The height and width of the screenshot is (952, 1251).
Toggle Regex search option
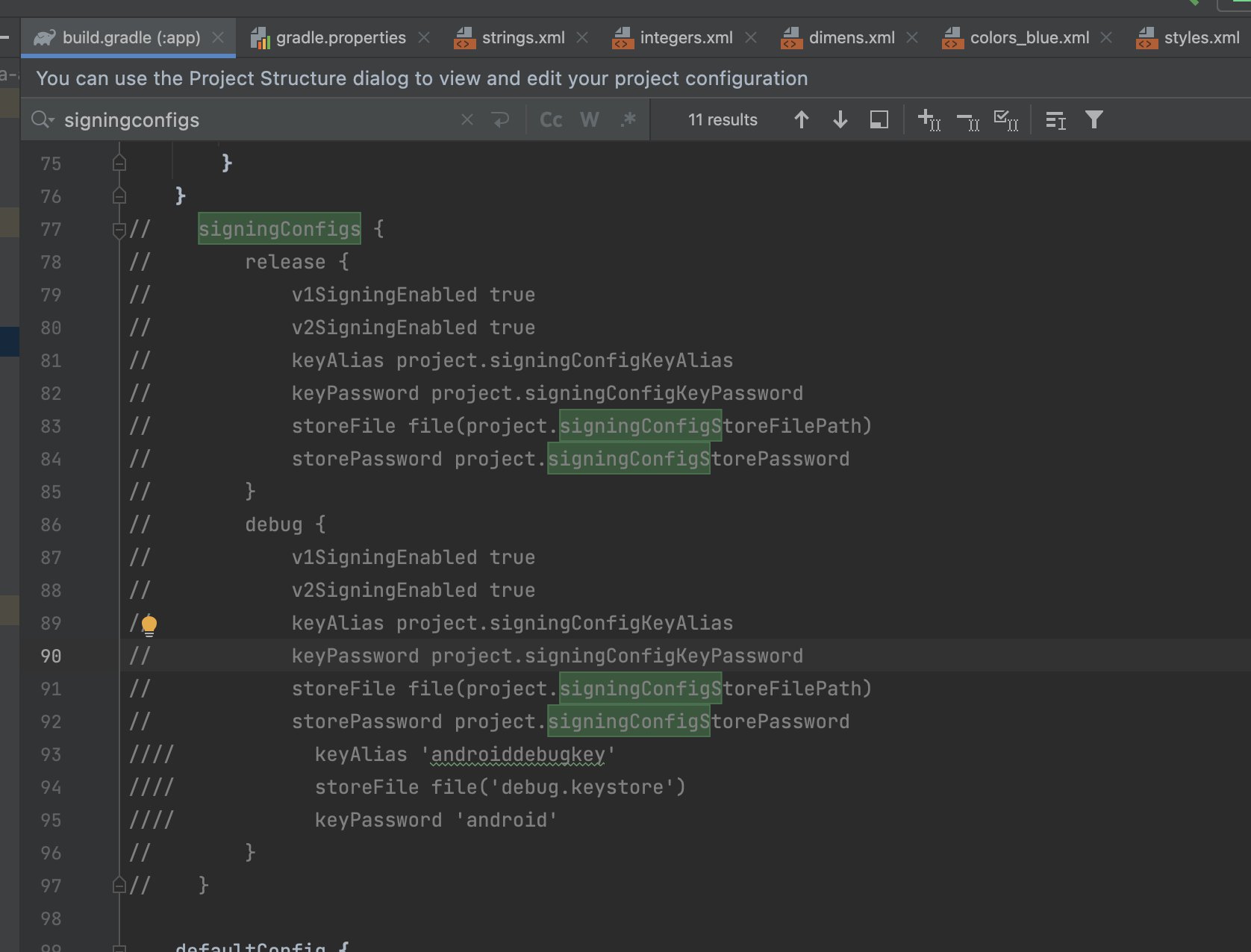628,120
